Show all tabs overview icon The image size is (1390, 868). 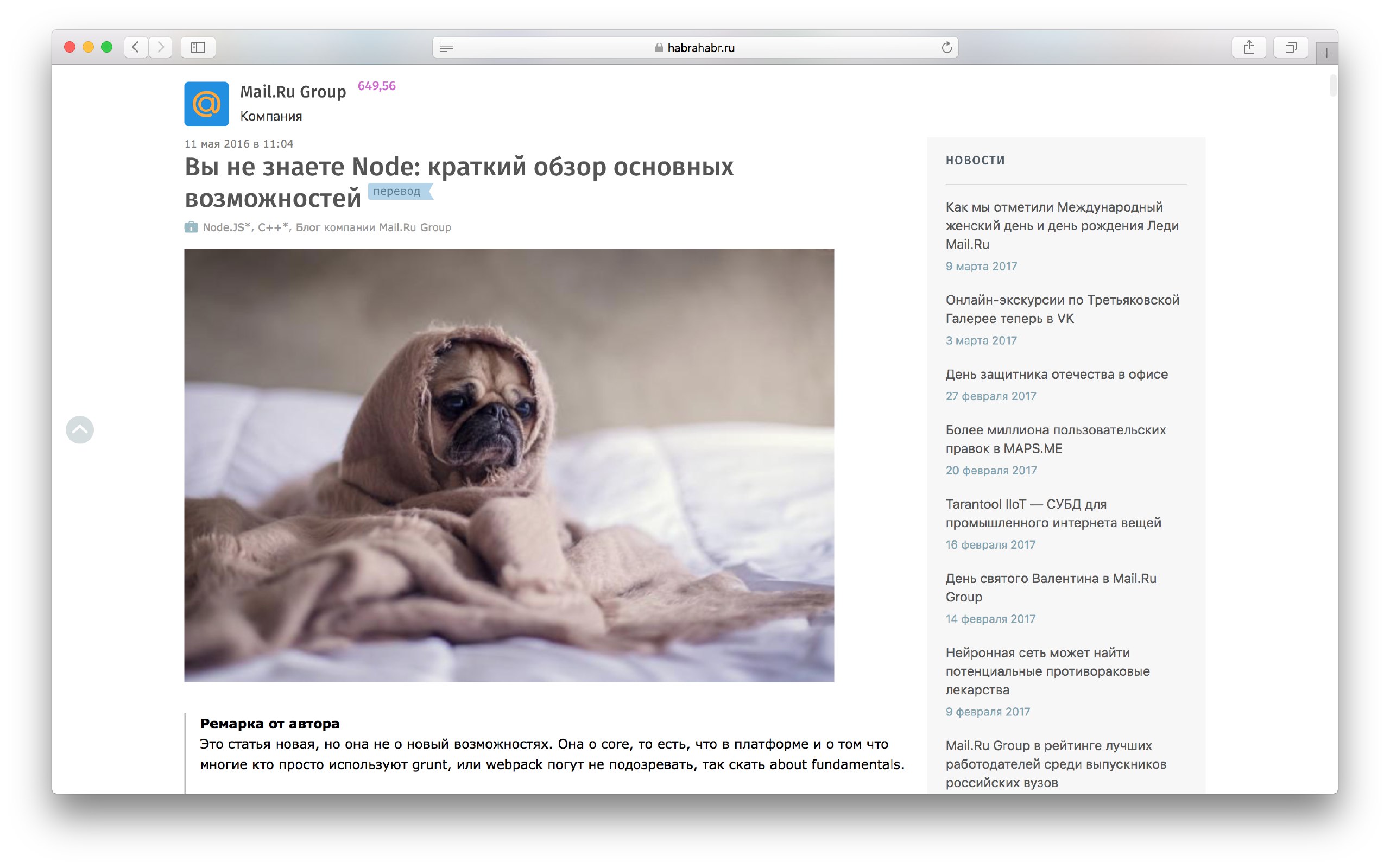coord(1291,47)
